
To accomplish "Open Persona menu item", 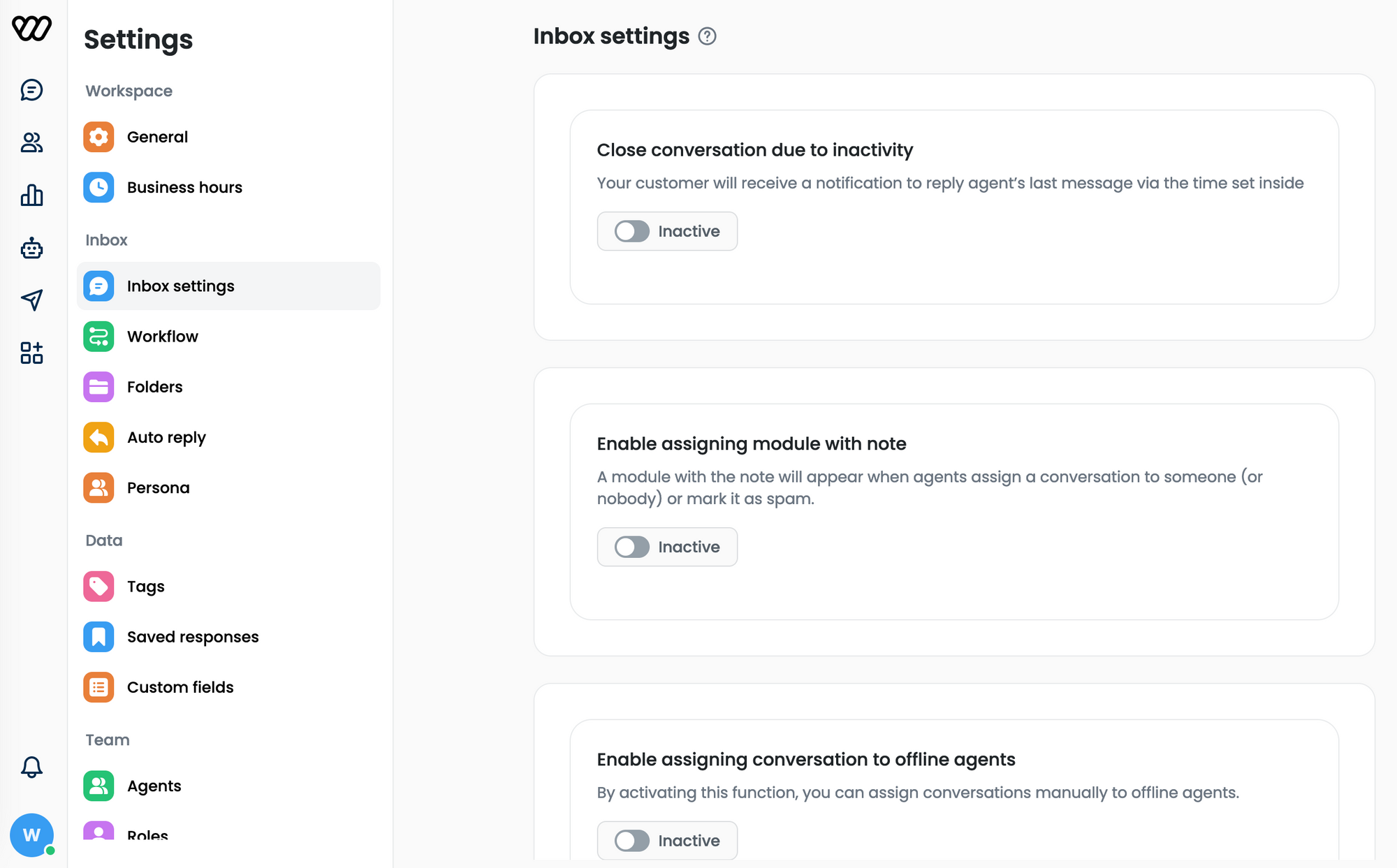I will click(x=228, y=487).
